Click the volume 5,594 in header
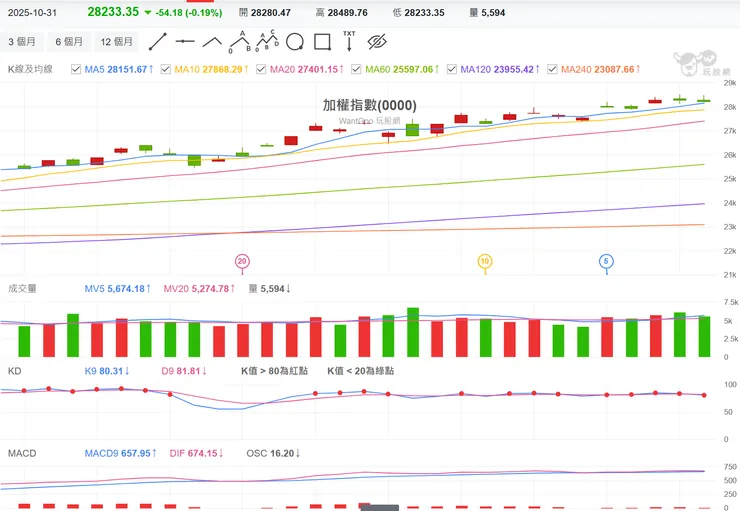The image size is (740, 511). pos(493,13)
